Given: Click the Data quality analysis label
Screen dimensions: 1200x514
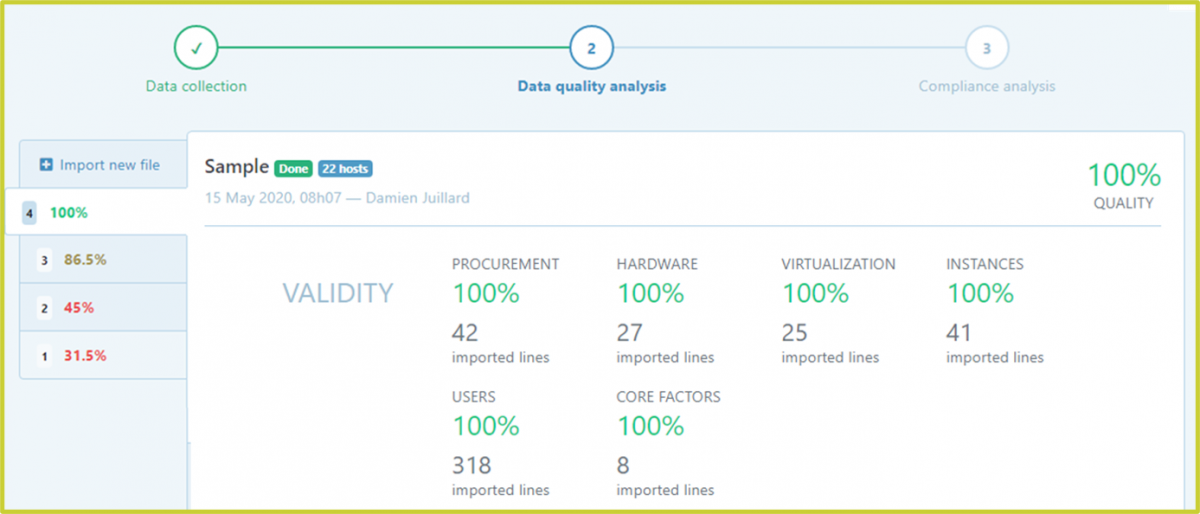Looking at the screenshot, I should tap(591, 86).
